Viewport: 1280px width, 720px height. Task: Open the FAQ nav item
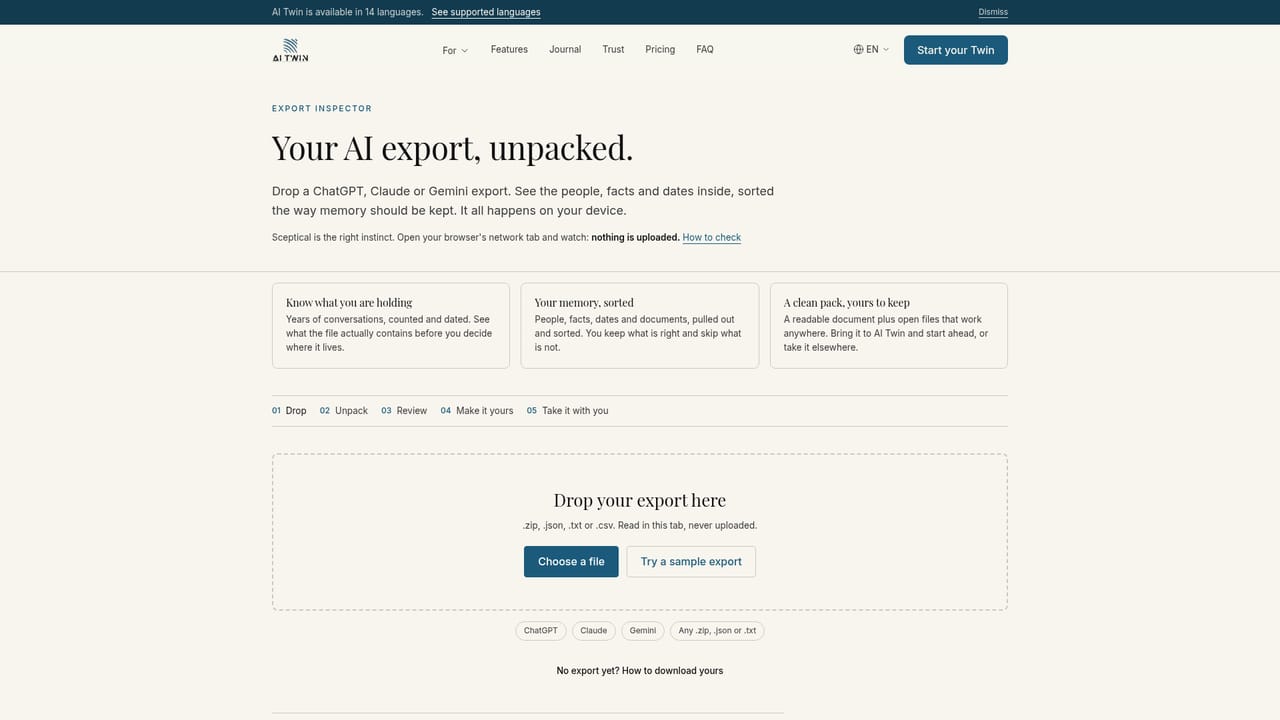pos(705,49)
